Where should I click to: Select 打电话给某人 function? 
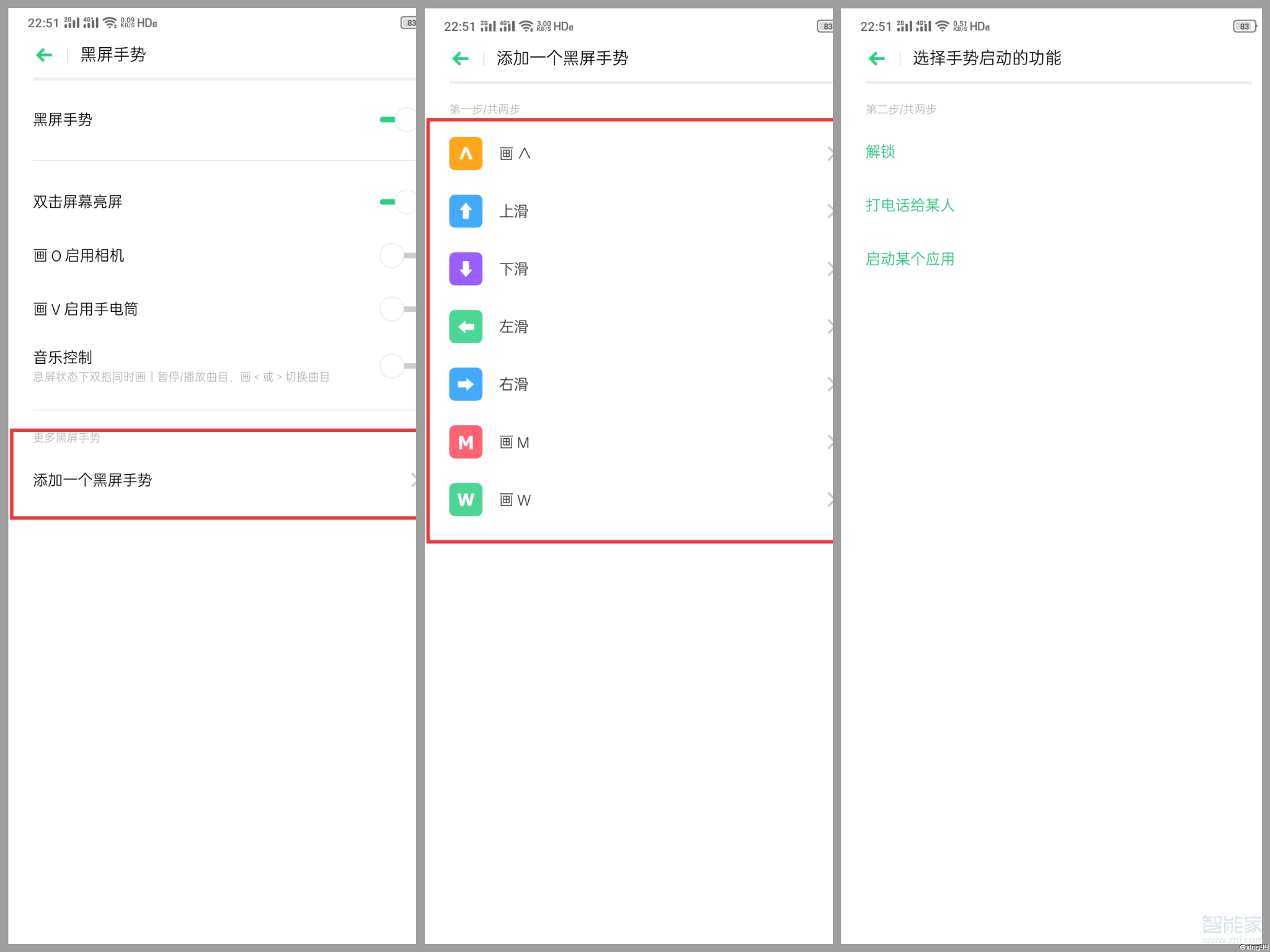[910, 205]
